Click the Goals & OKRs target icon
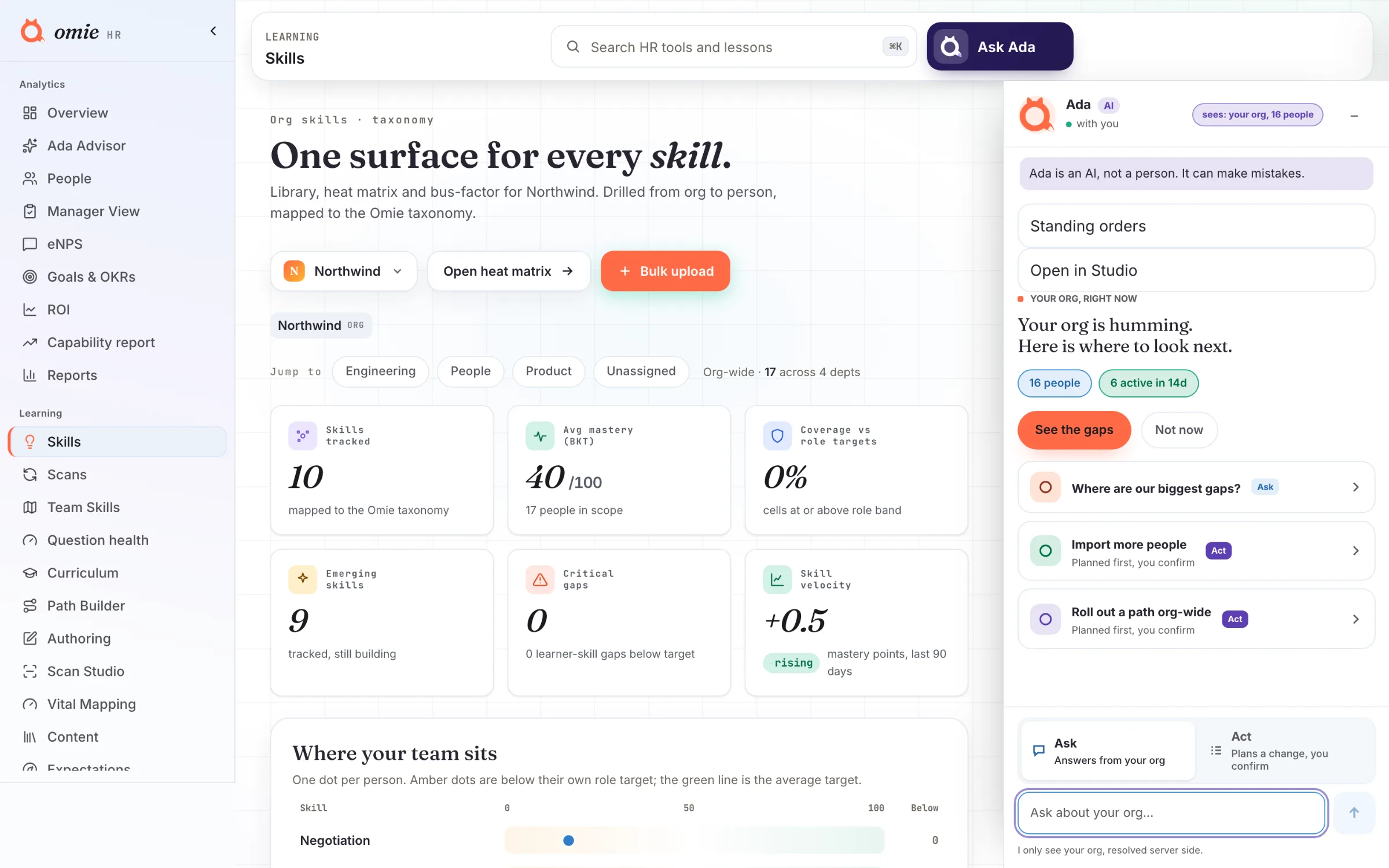Screen dimensions: 1389x868 (30, 277)
